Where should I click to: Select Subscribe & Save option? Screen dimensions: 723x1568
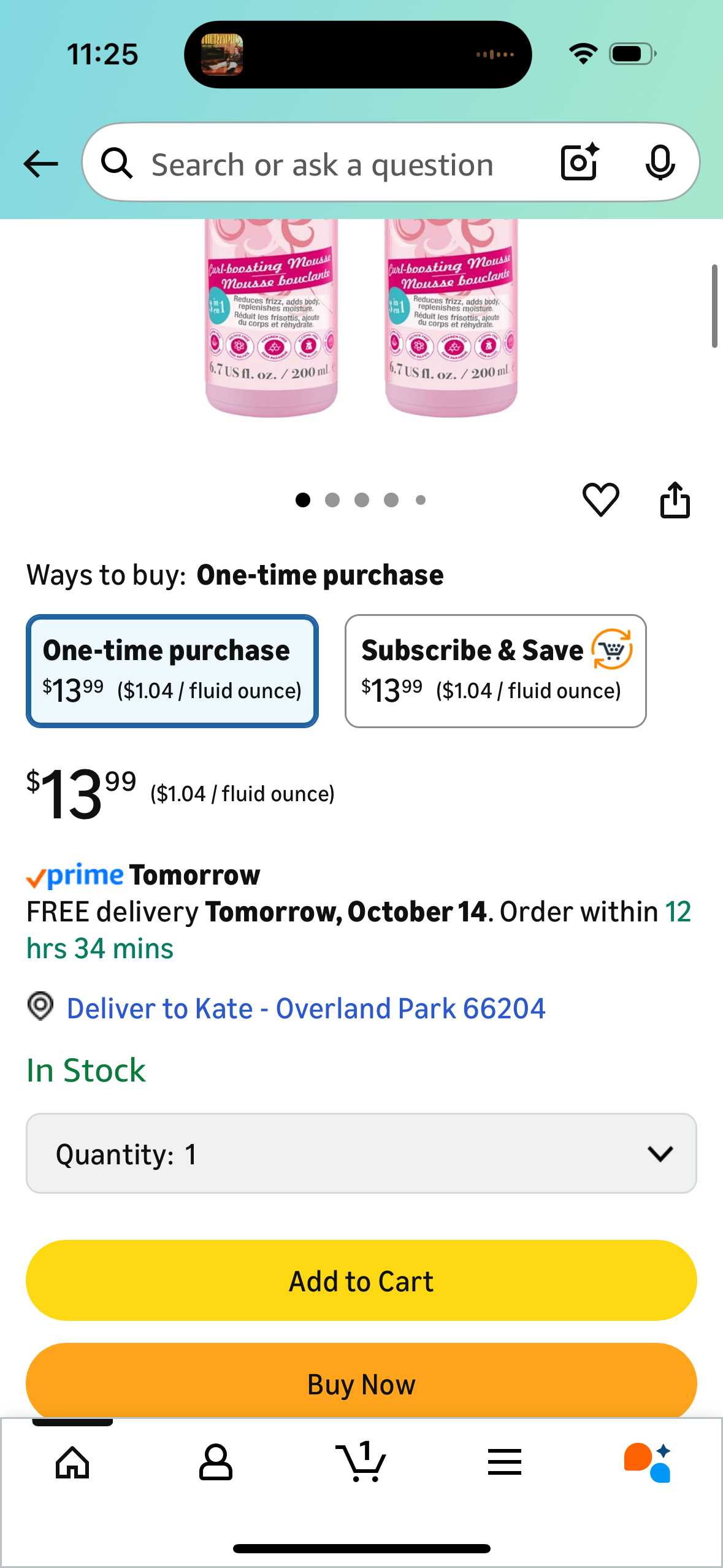point(495,671)
